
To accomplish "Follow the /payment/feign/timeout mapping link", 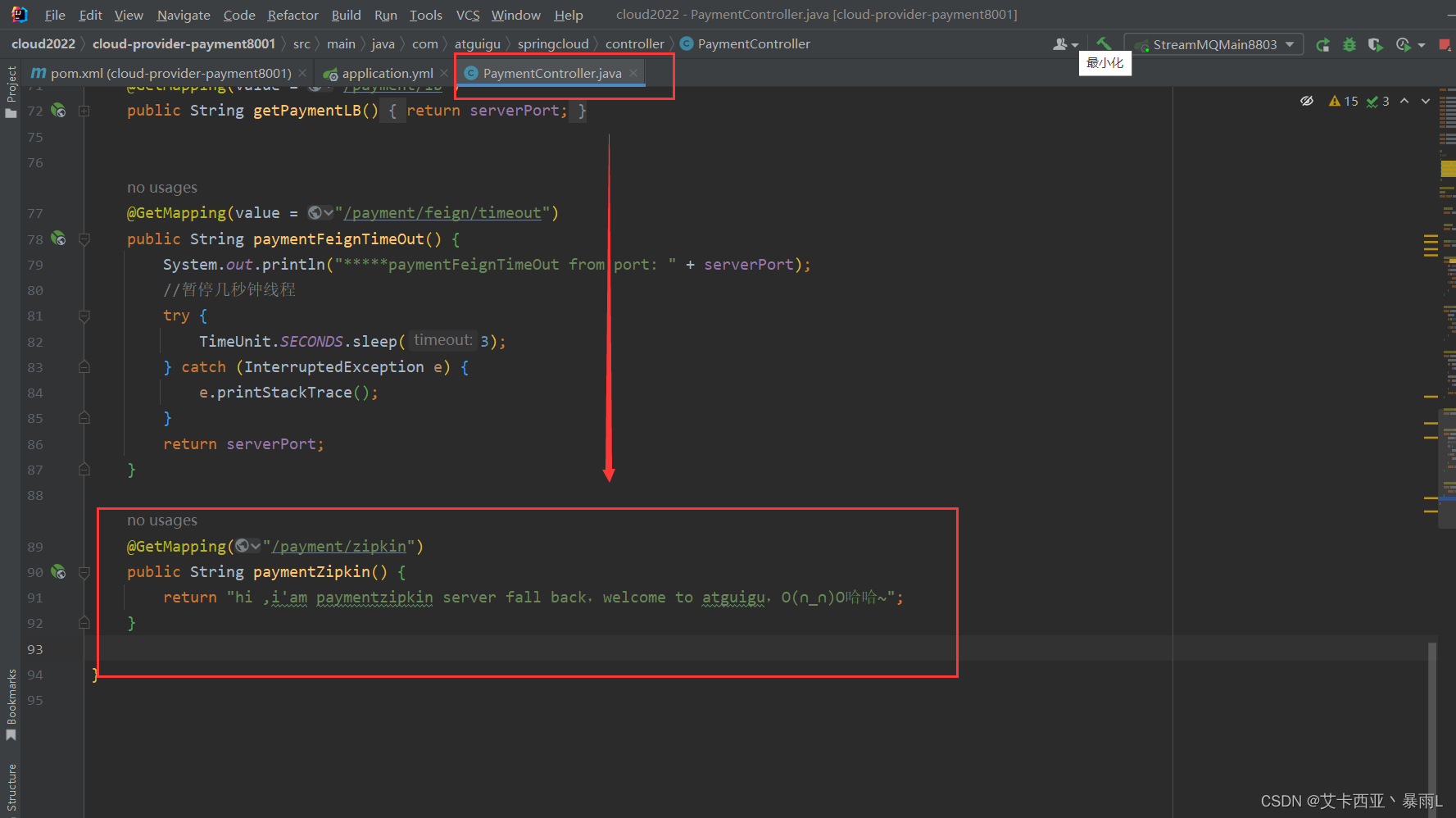I will click(442, 213).
